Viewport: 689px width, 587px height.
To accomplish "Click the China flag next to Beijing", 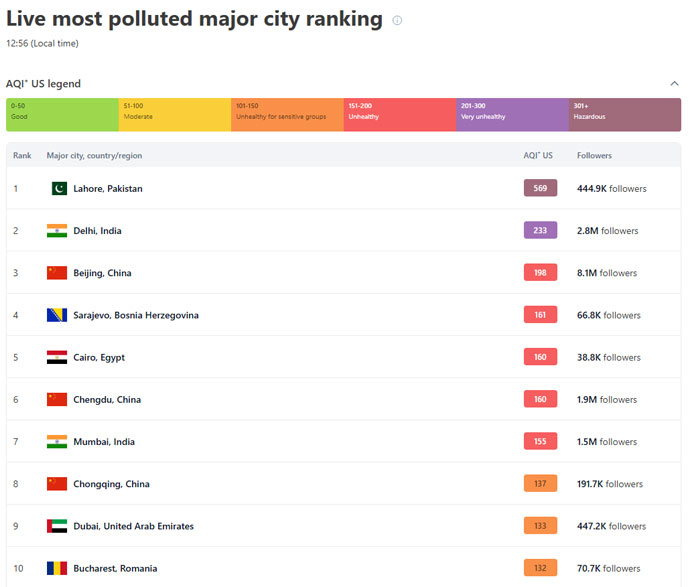I will coord(57,273).
